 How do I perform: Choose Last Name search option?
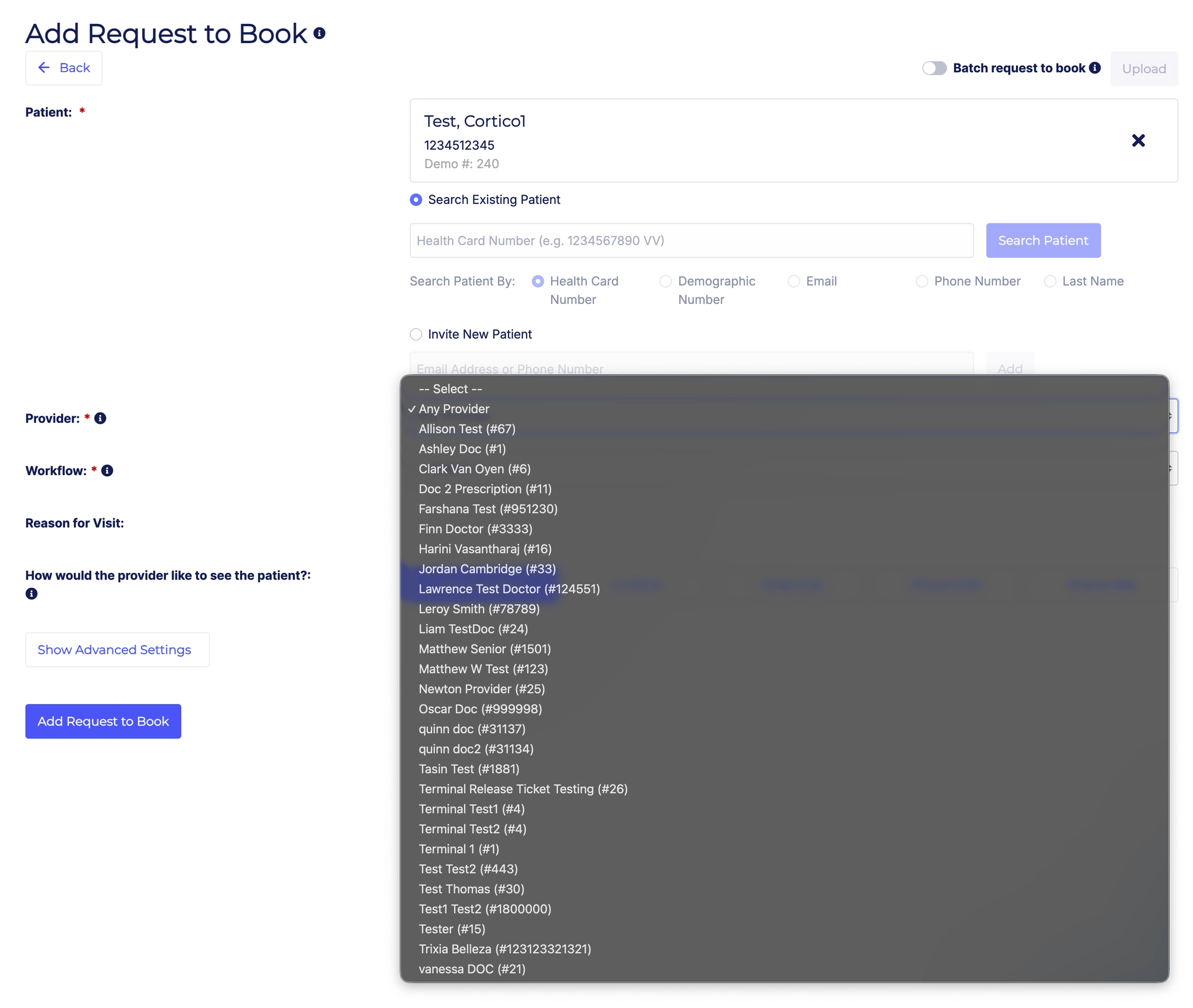pyautogui.click(x=1050, y=281)
